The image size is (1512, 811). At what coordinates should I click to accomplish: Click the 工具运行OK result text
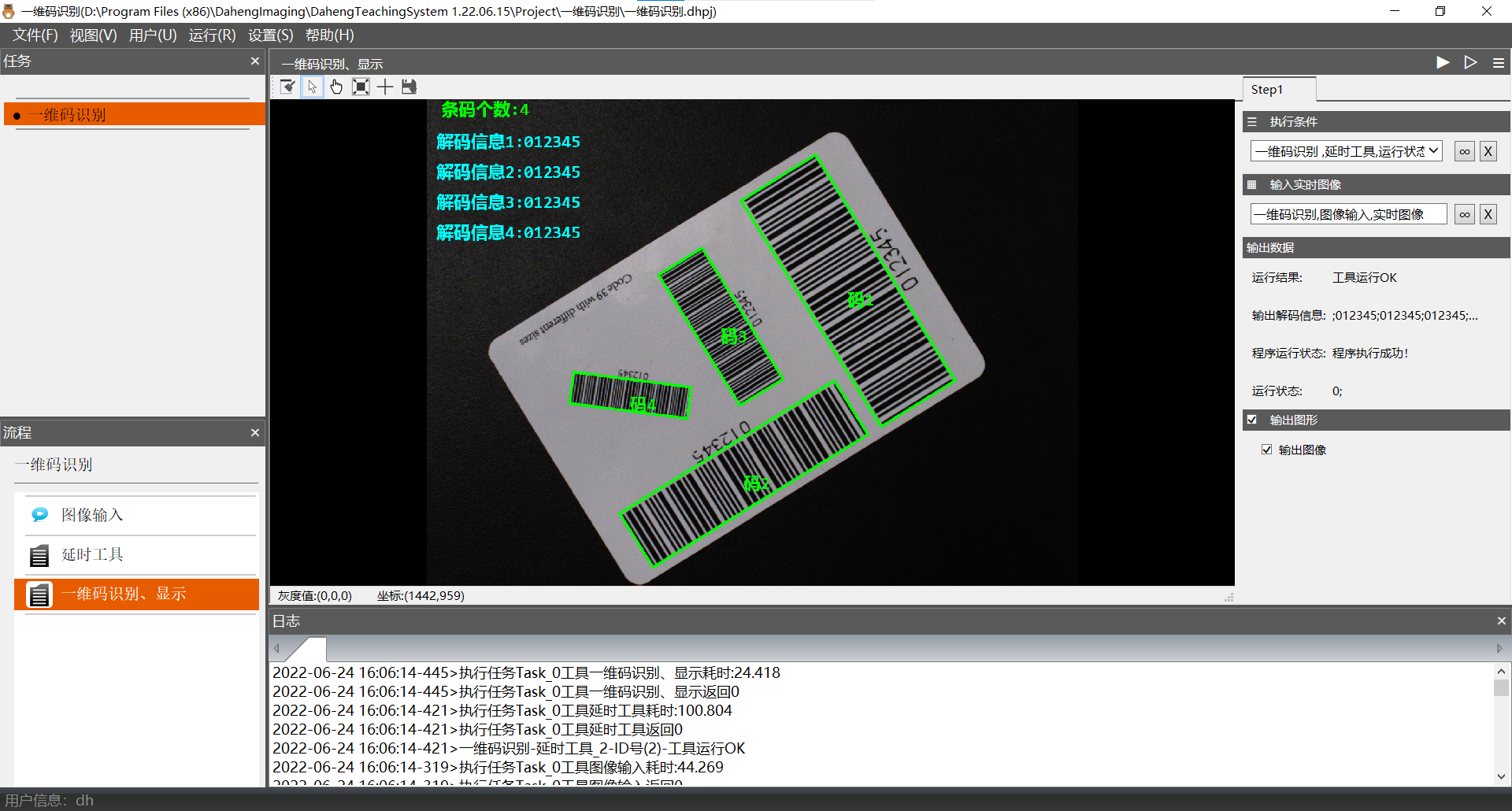click(x=1364, y=278)
